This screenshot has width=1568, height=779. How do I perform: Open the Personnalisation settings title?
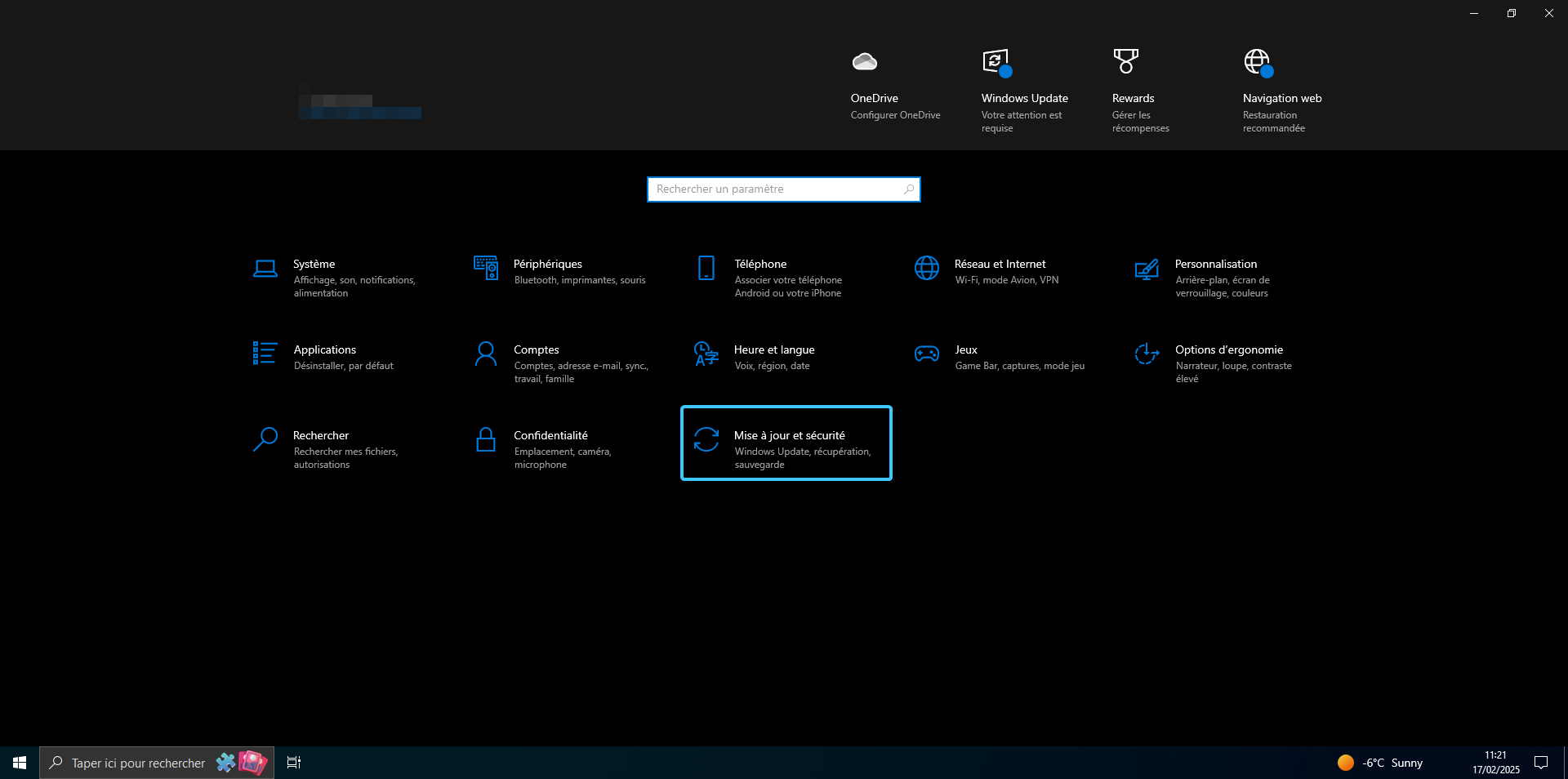(x=1216, y=264)
